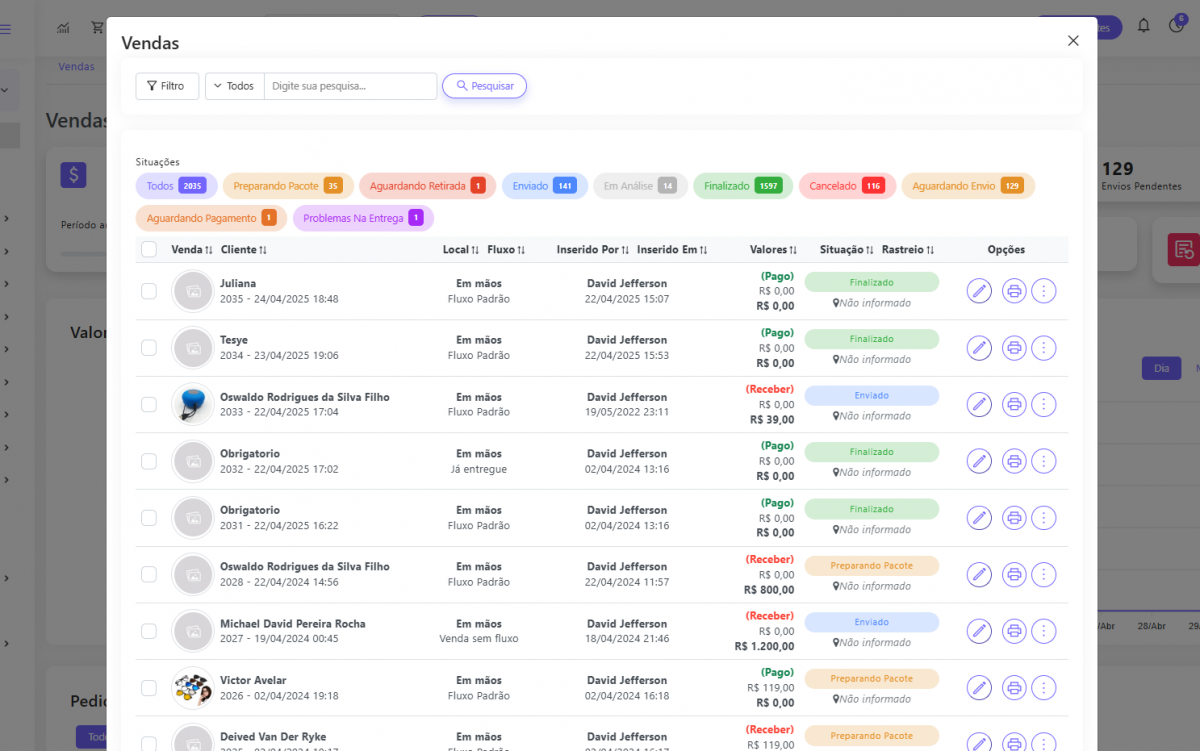Click the notification bell icon
The width and height of the screenshot is (1200, 751).
(x=1144, y=27)
